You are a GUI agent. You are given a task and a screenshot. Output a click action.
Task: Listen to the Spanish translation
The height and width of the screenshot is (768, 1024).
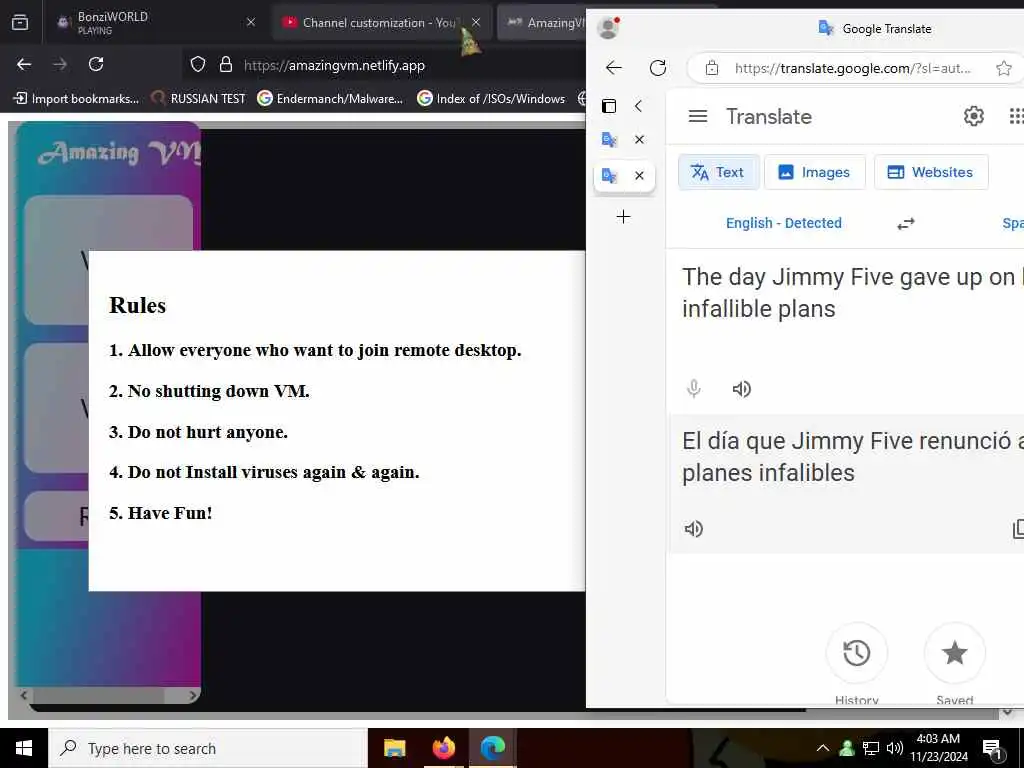(x=694, y=529)
